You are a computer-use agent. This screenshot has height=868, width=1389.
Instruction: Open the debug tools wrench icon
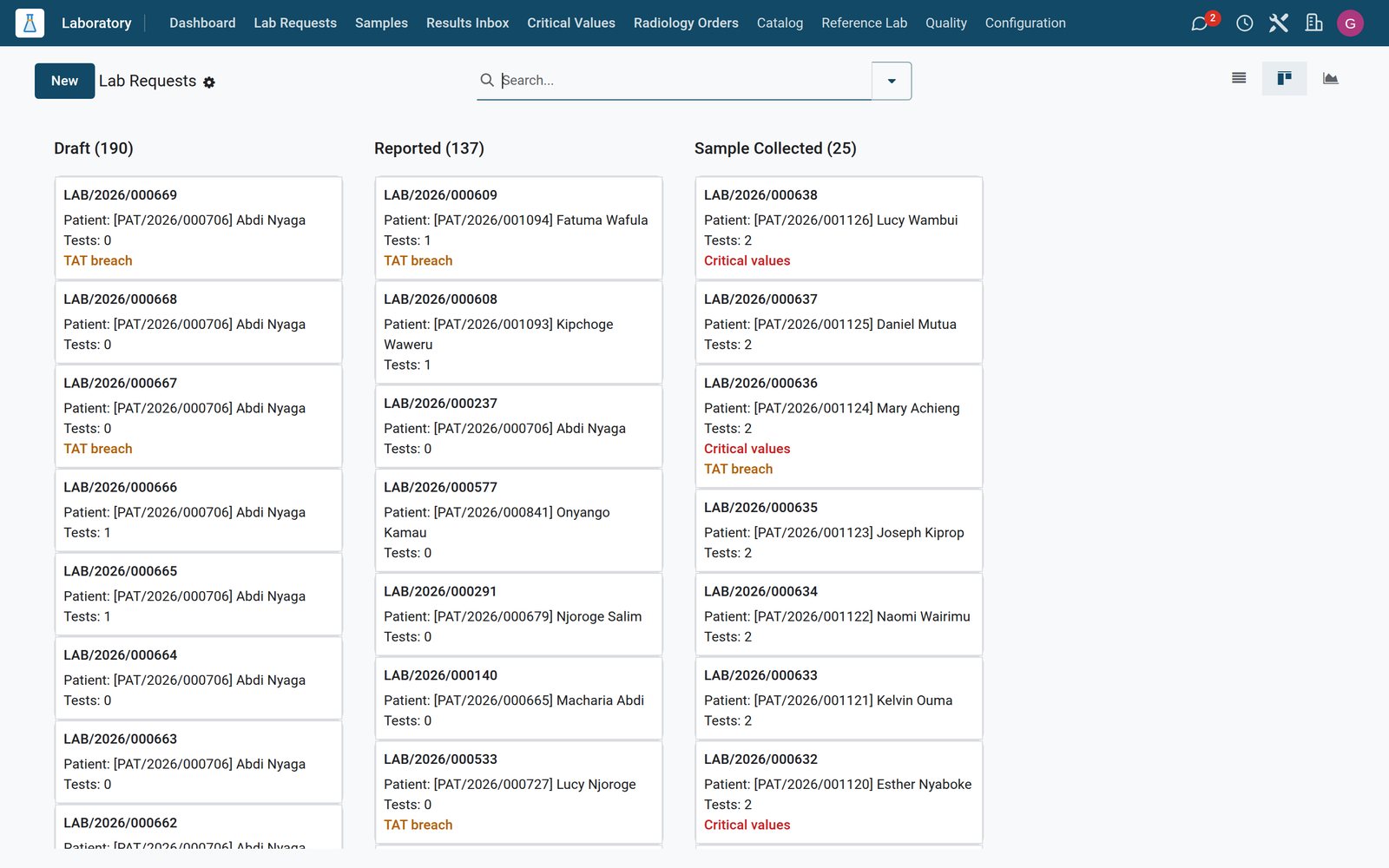coord(1279,23)
